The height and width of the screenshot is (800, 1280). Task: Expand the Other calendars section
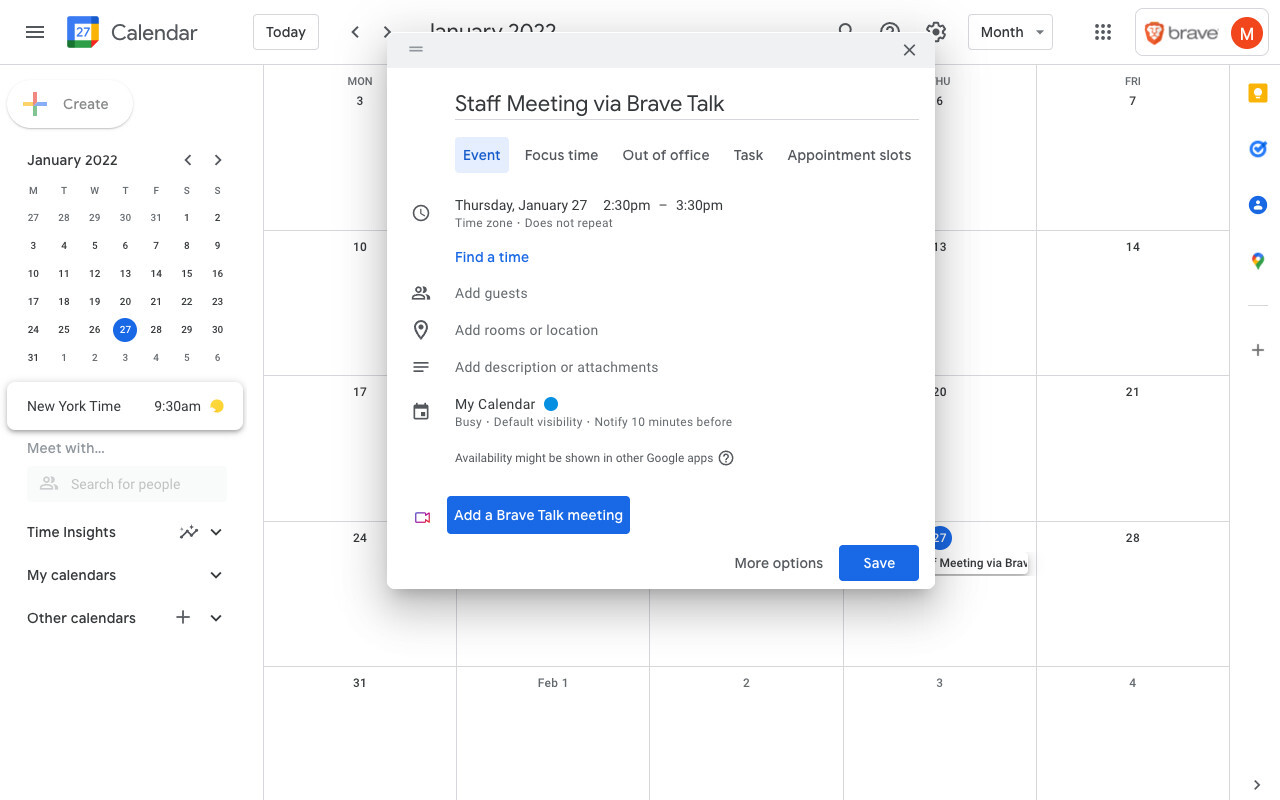(215, 618)
